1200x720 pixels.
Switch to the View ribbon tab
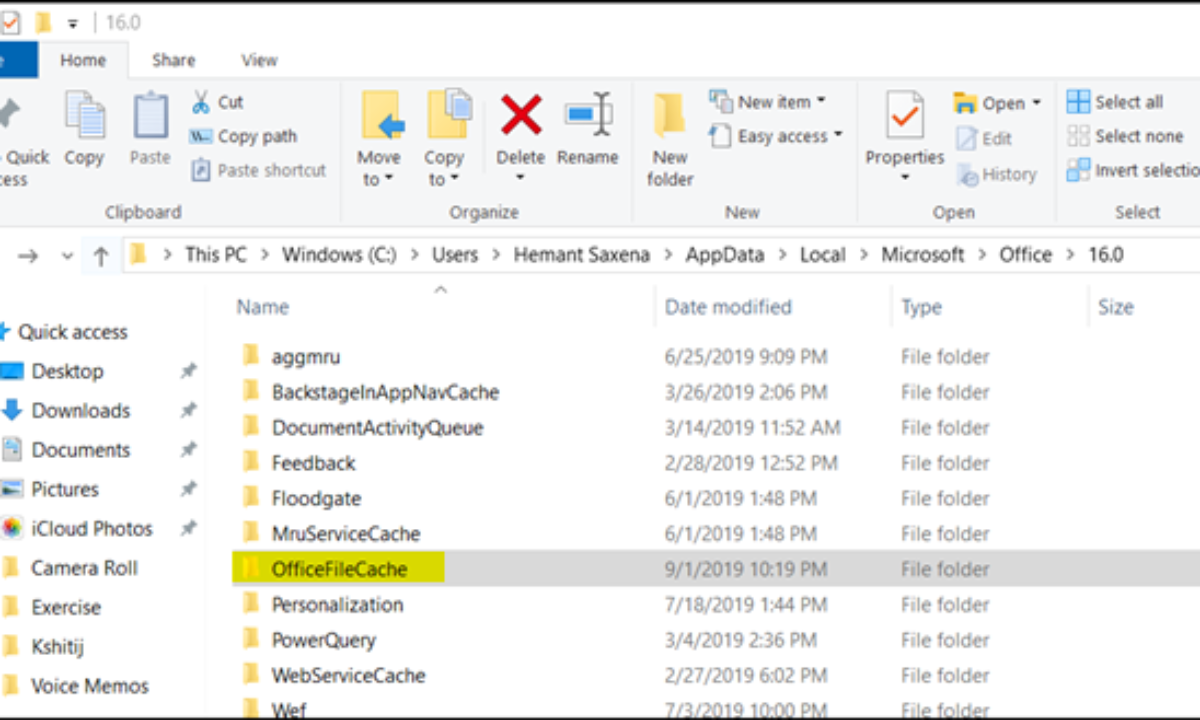point(259,60)
